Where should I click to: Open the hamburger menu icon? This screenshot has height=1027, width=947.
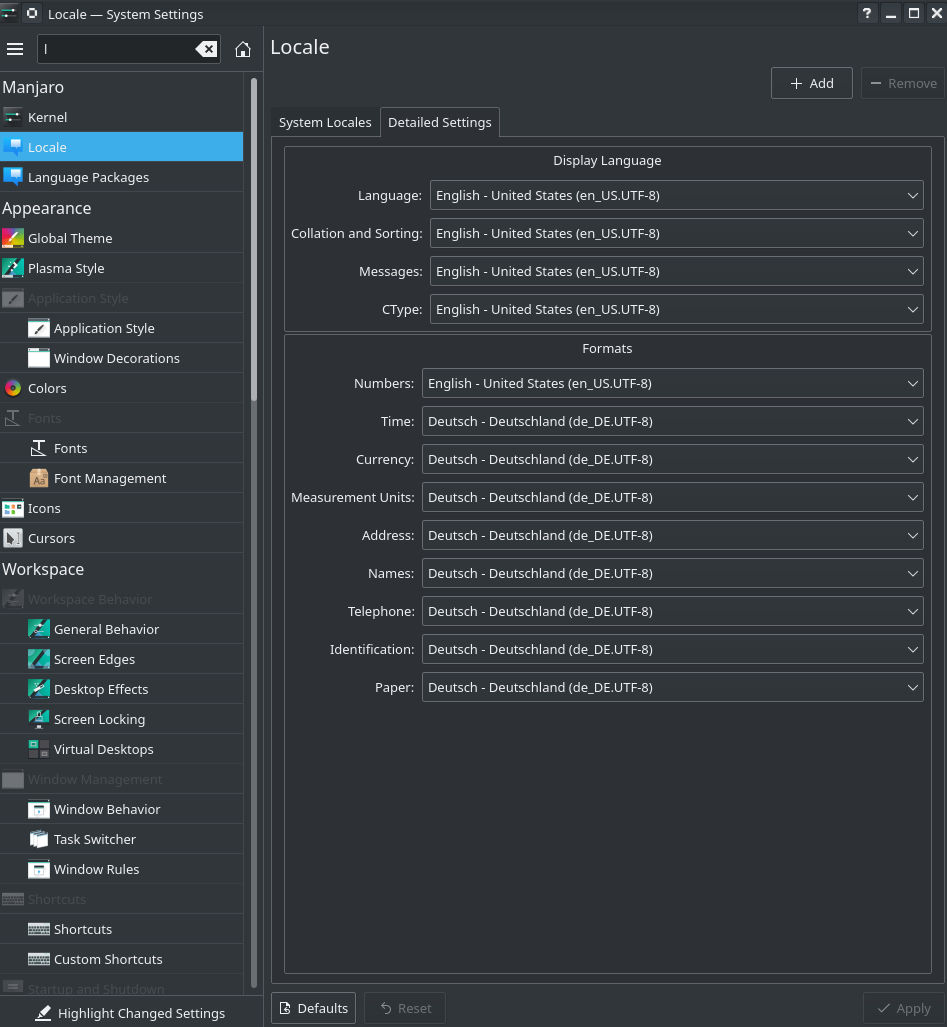click(15, 49)
